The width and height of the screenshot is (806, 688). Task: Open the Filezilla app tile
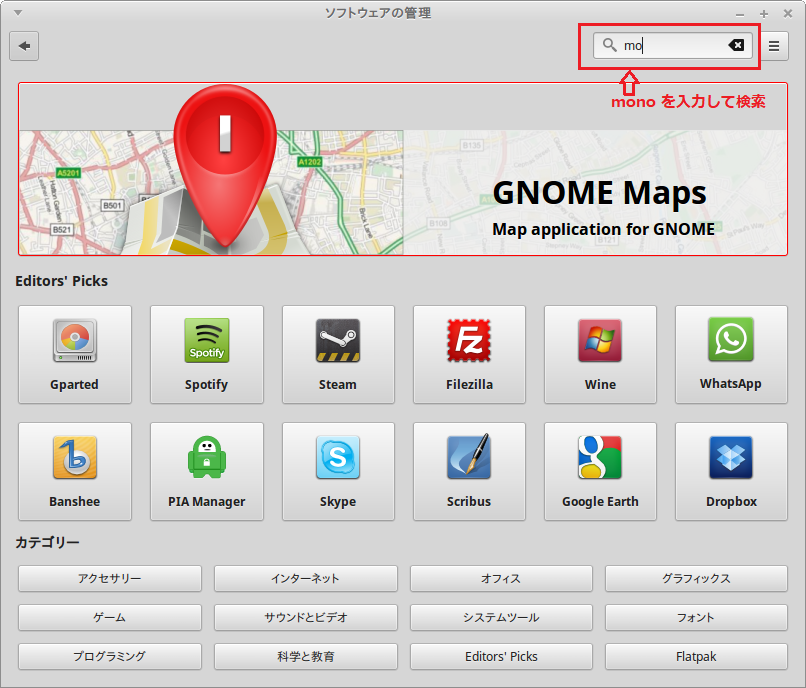pyautogui.click(x=469, y=354)
